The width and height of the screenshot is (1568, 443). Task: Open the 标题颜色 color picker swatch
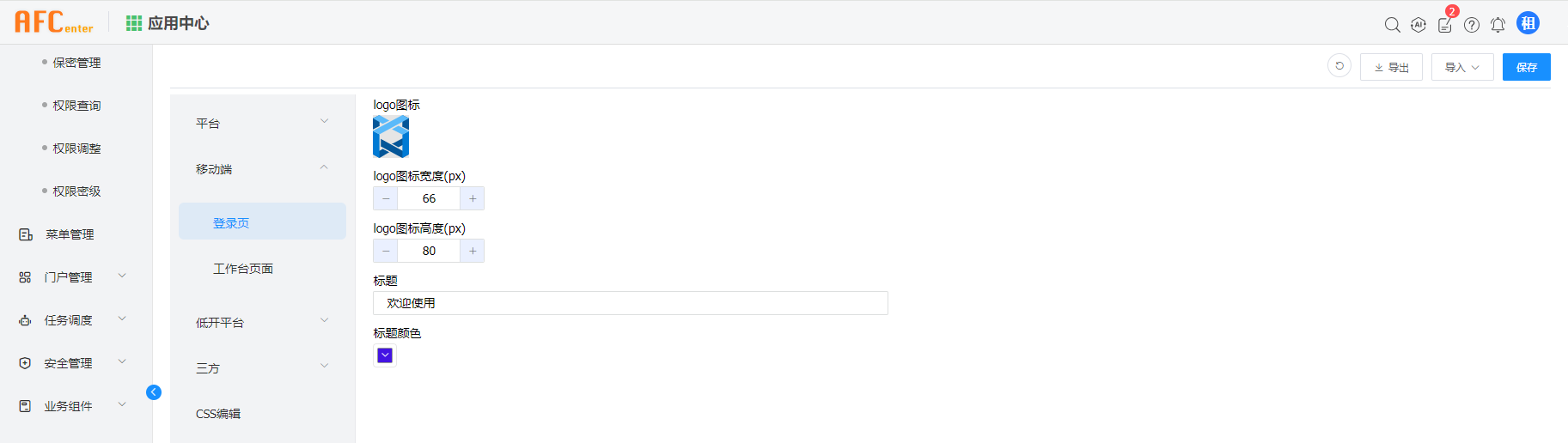click(x=385, y=355)
